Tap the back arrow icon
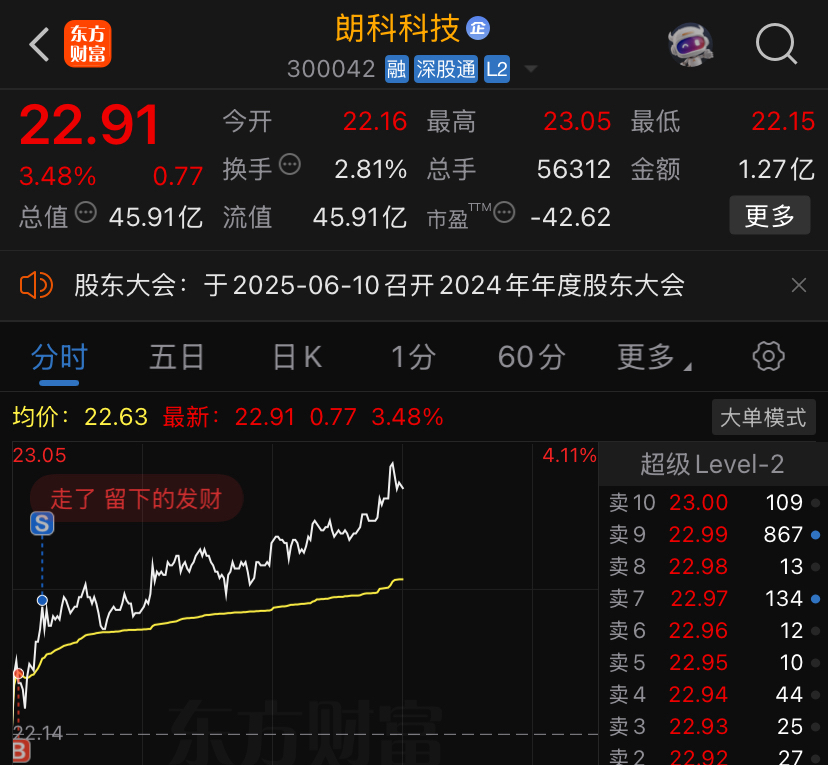Image resolution: width=828 pixels, height=765 pixels. pos(39,44)
